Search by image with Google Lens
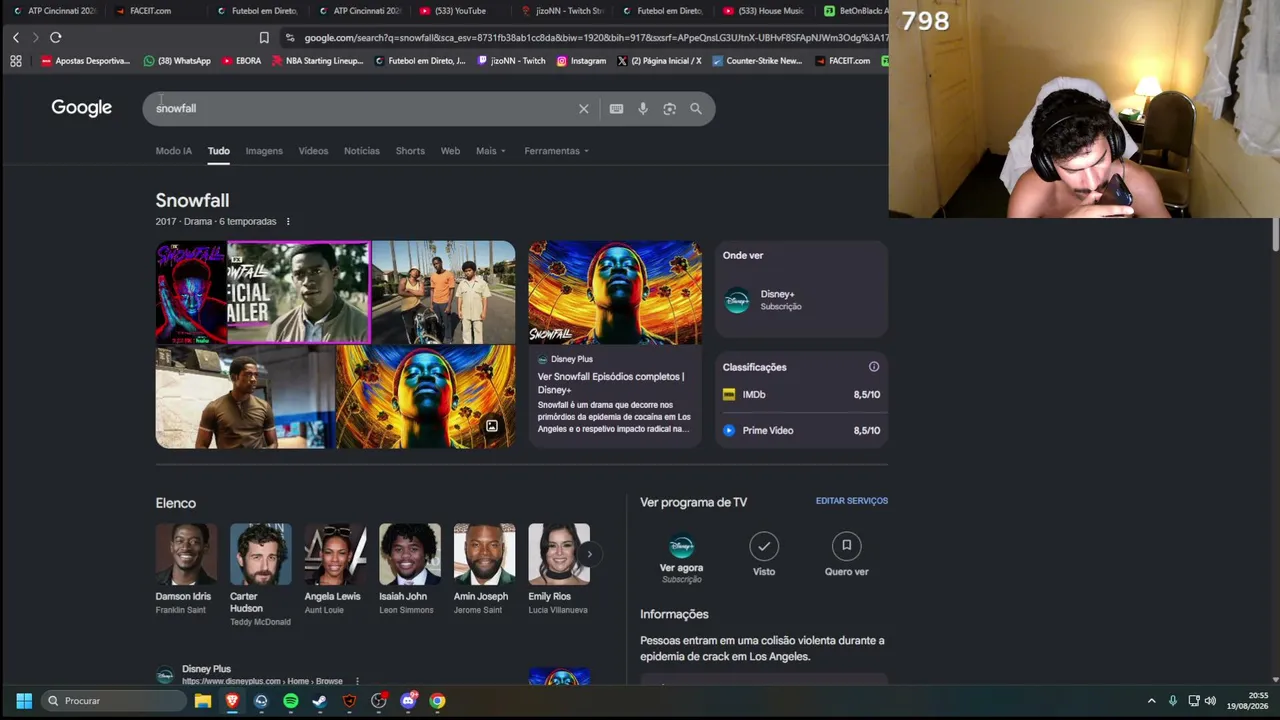 click(x=670, y=109)
